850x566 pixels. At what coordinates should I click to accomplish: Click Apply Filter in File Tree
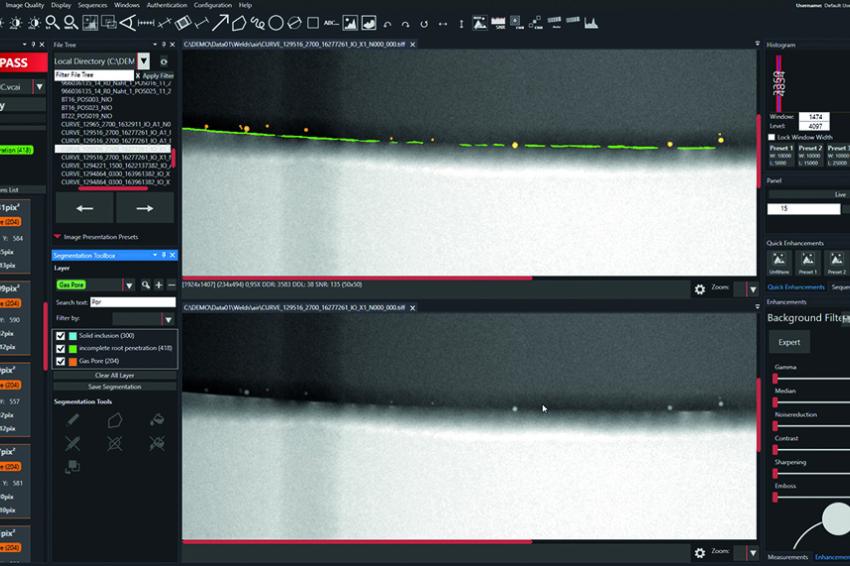[158, 76]
